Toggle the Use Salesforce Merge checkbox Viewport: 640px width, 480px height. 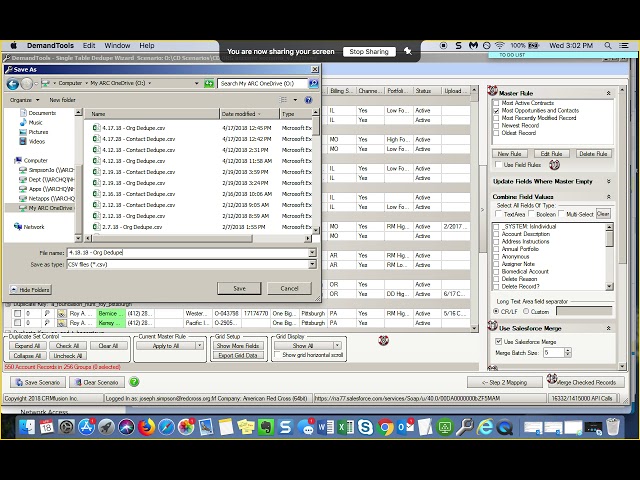[x=498, y=342]
